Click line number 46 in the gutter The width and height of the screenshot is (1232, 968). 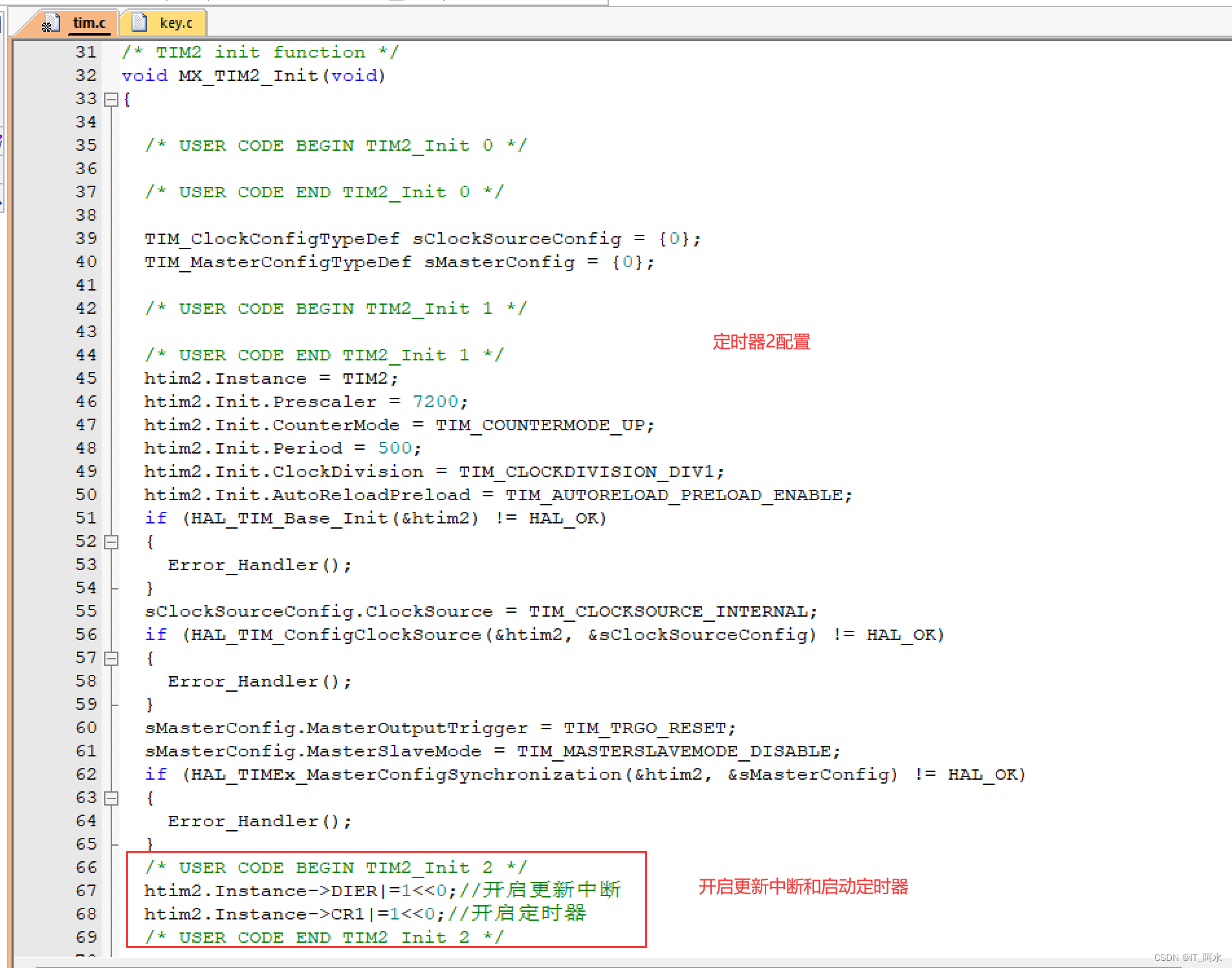pos(86,402)
